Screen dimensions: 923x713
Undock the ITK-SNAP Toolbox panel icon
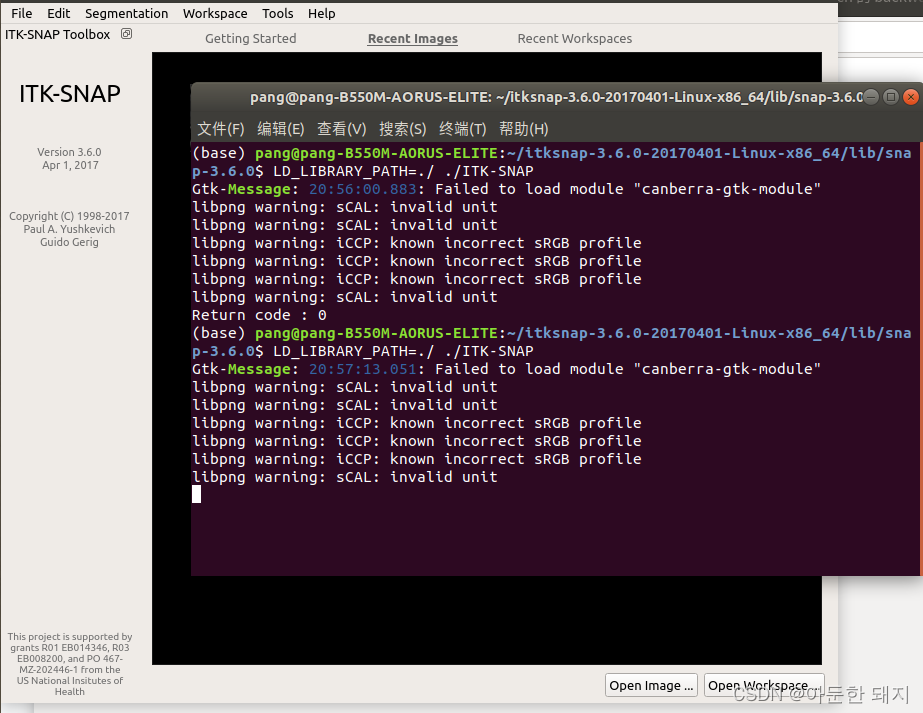click(127, 34)
